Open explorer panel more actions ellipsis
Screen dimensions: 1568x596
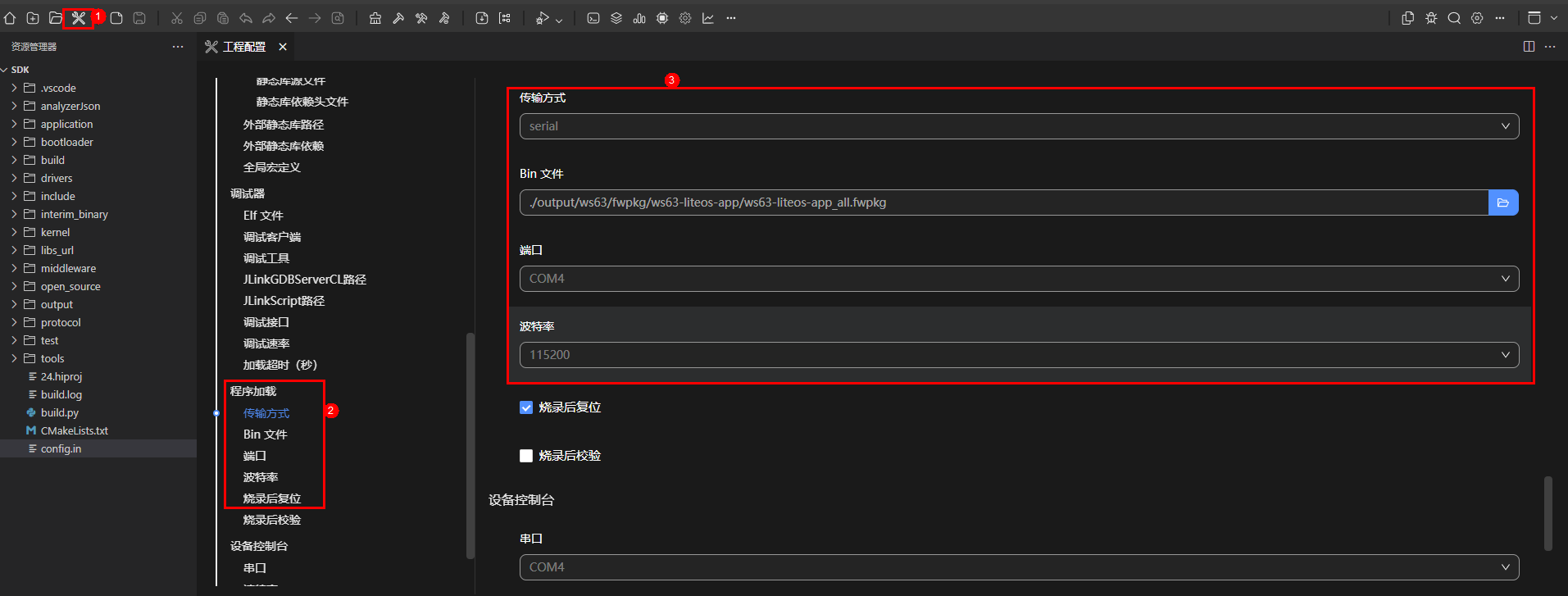click(x=178, y=47)
